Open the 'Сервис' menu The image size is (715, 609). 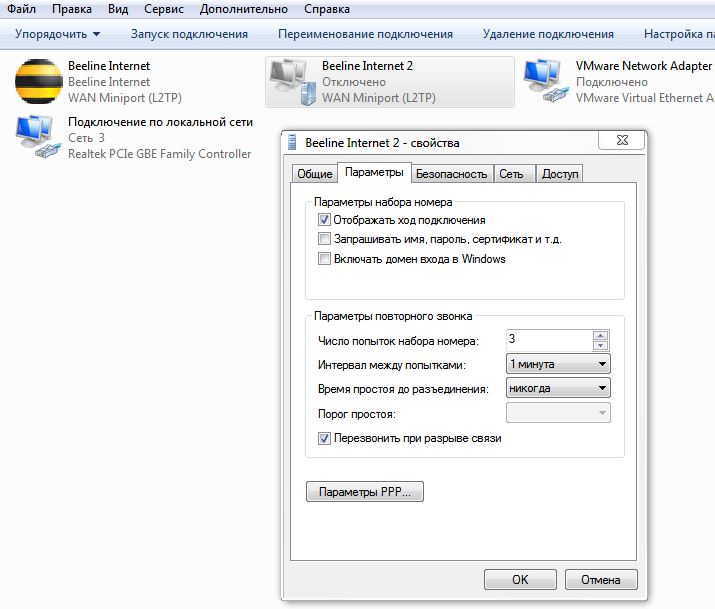pos(164,9)
